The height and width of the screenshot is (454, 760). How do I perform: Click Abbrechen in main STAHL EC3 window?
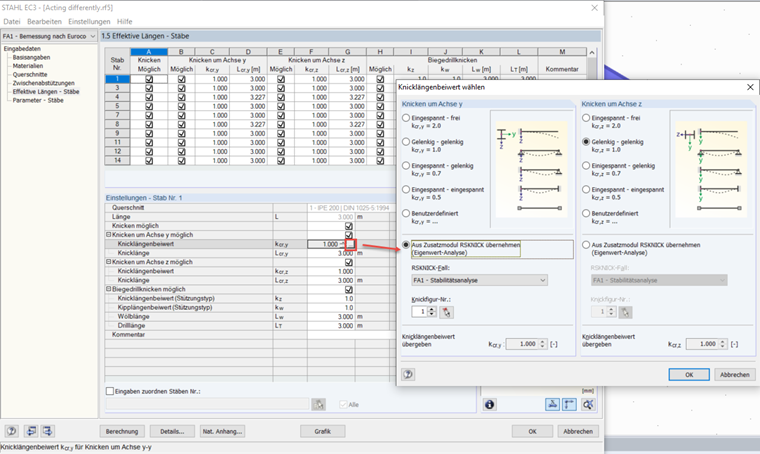pos(578,431)
